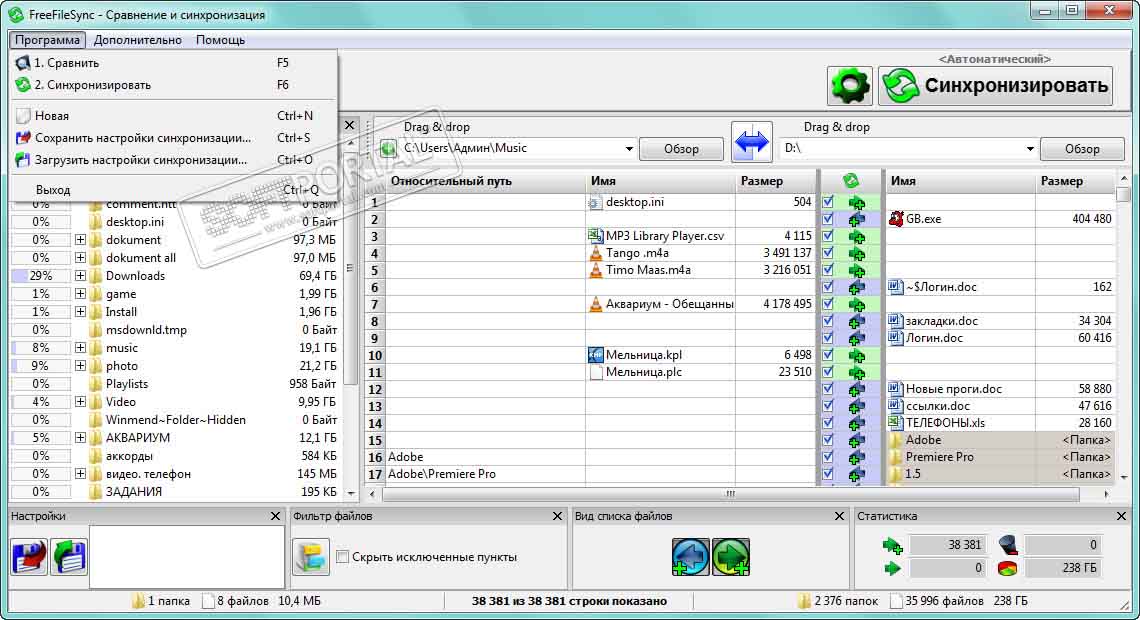
Task: Click save configuration icon in Настройки panel
Action: pyautogui.click(x=30, y=557)
